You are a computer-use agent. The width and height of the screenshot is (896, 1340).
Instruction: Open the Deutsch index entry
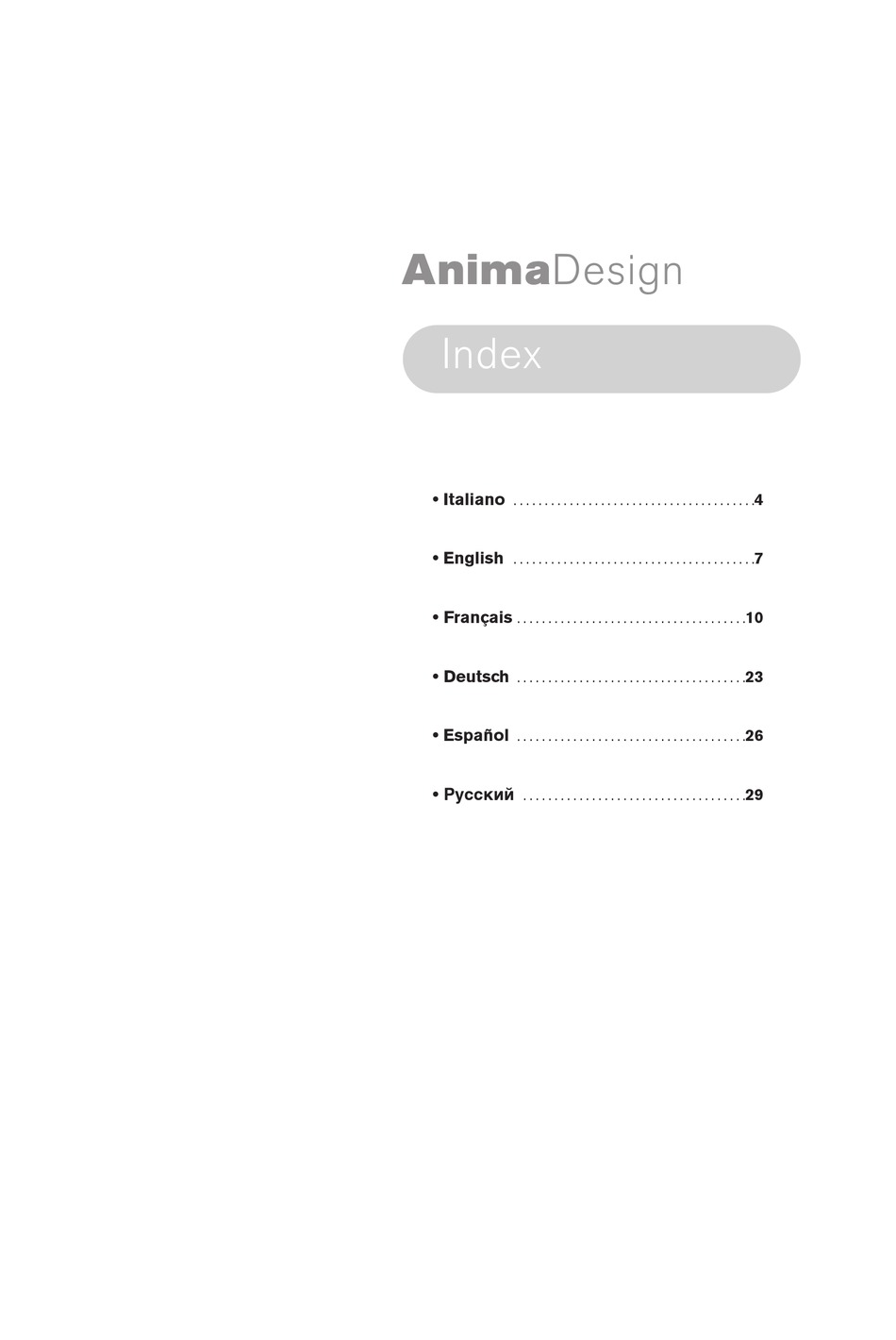475,678
